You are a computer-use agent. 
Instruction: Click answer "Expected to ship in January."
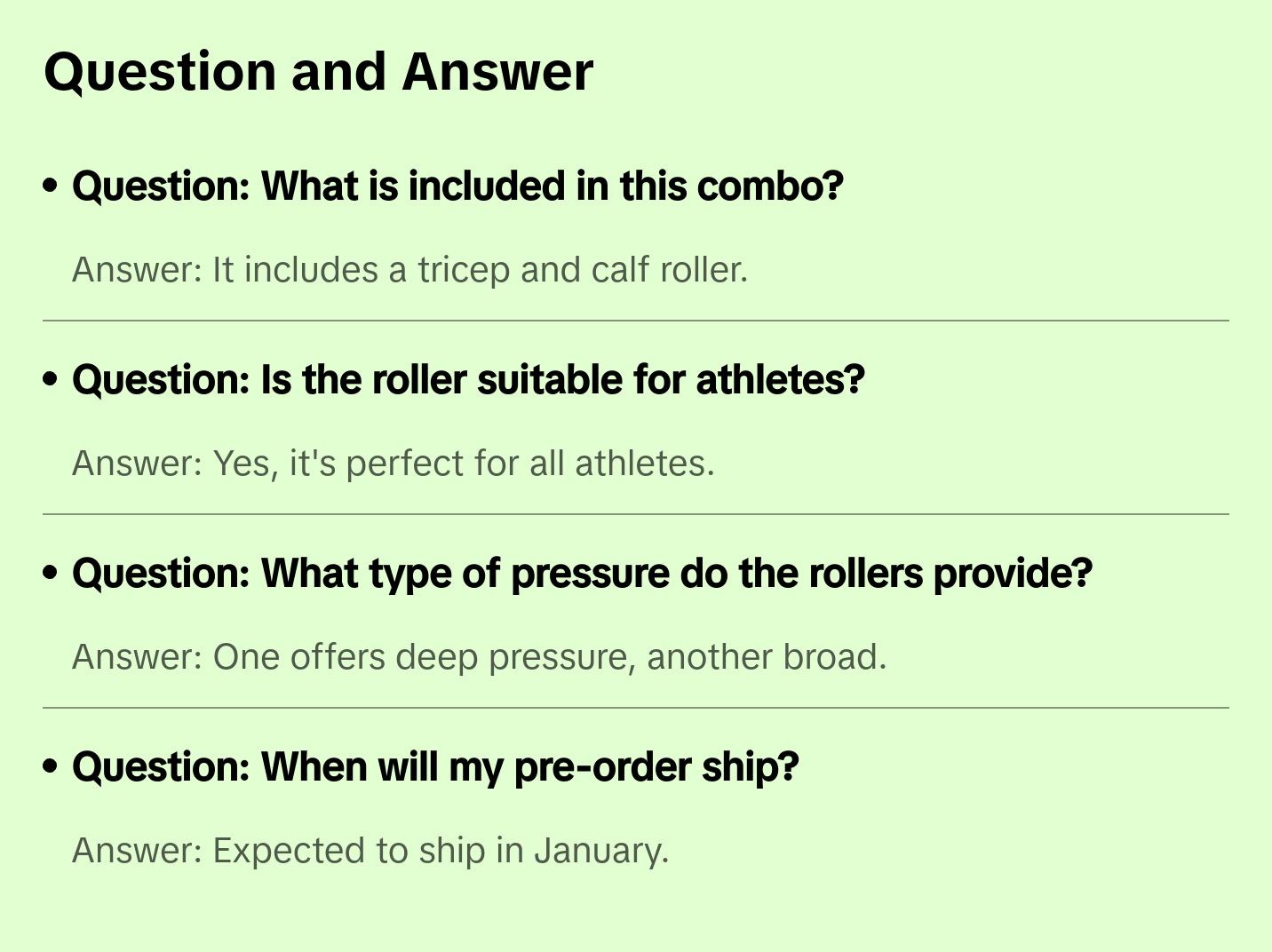370,851
